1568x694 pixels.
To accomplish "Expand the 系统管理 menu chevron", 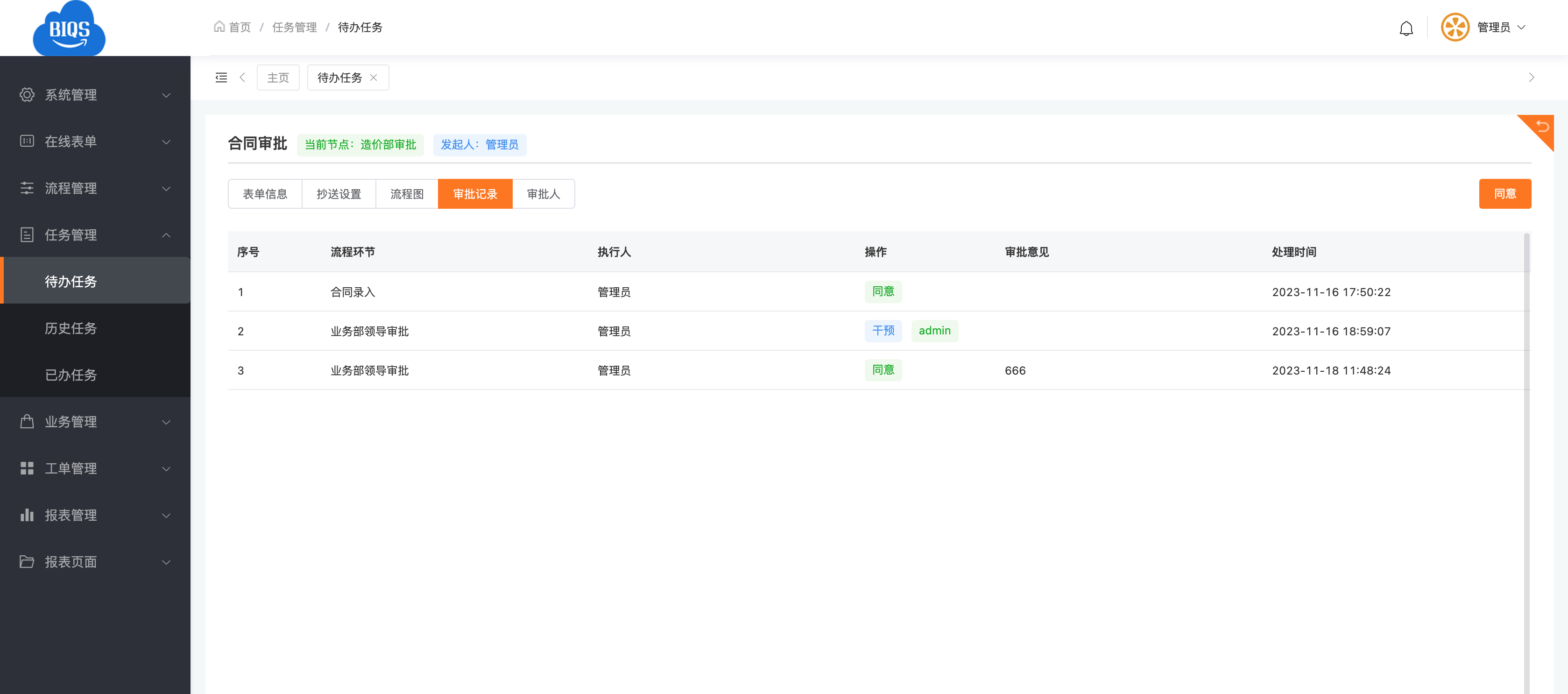I will (166, 95).
